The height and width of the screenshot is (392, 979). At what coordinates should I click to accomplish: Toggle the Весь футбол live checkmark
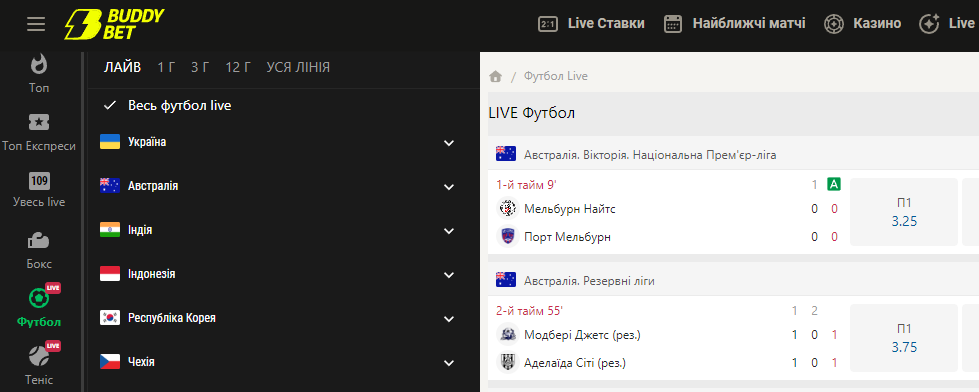(x=110, y=105)
